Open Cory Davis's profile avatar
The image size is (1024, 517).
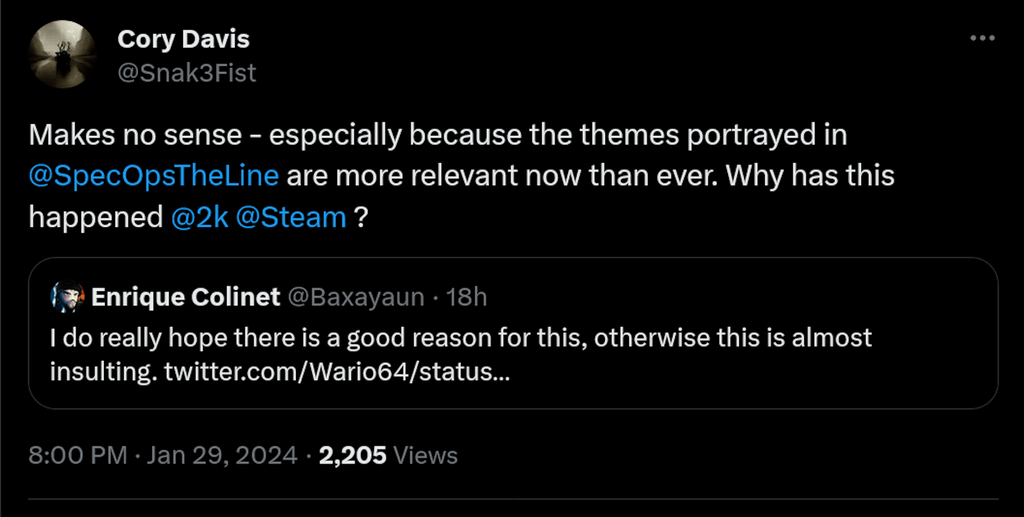click(61, 54)
